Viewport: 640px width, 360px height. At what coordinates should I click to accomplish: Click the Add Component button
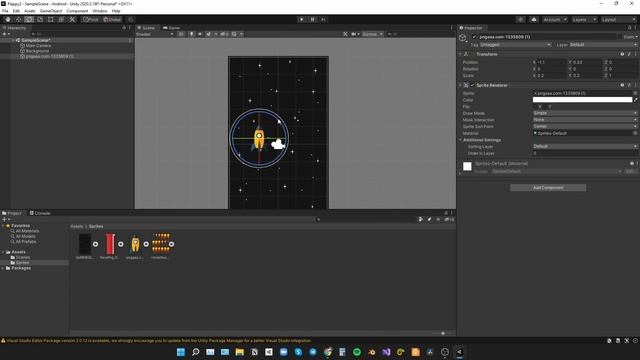pyautogui.click(x=548, y=188)
